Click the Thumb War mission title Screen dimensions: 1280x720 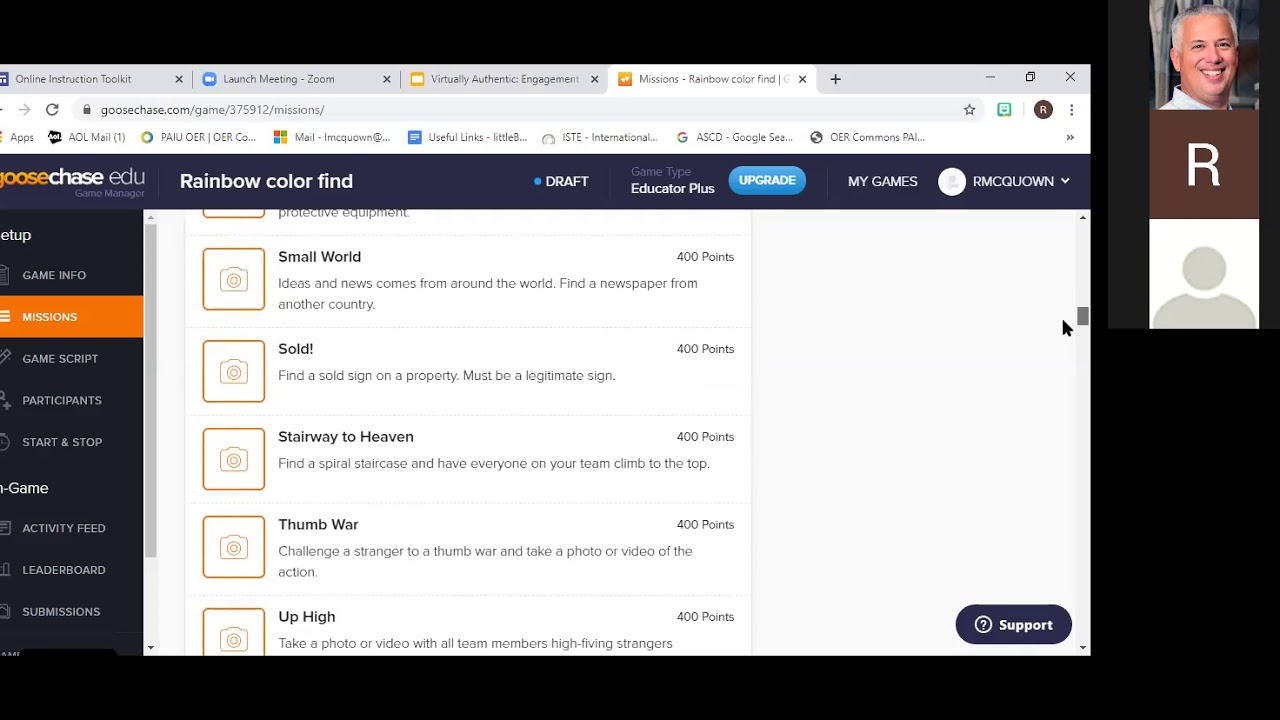coord(318,525)
